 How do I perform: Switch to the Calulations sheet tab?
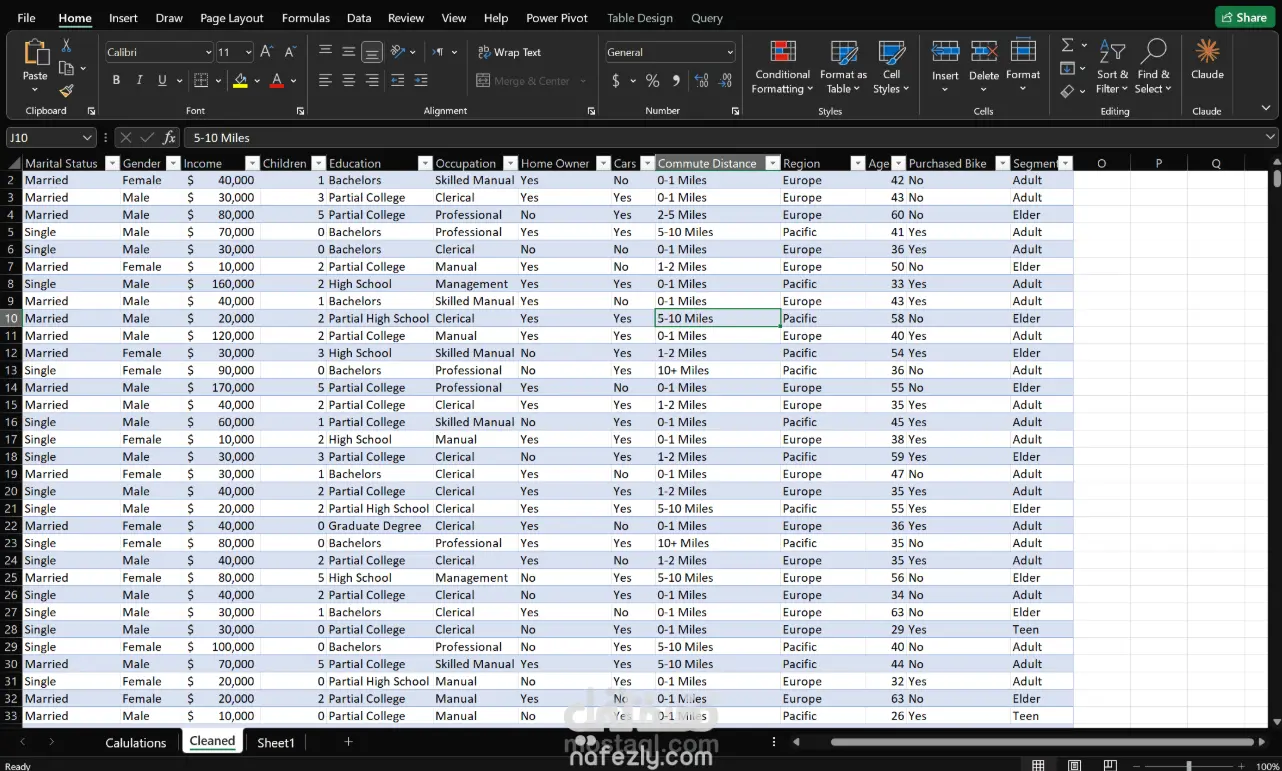[136, 742]
